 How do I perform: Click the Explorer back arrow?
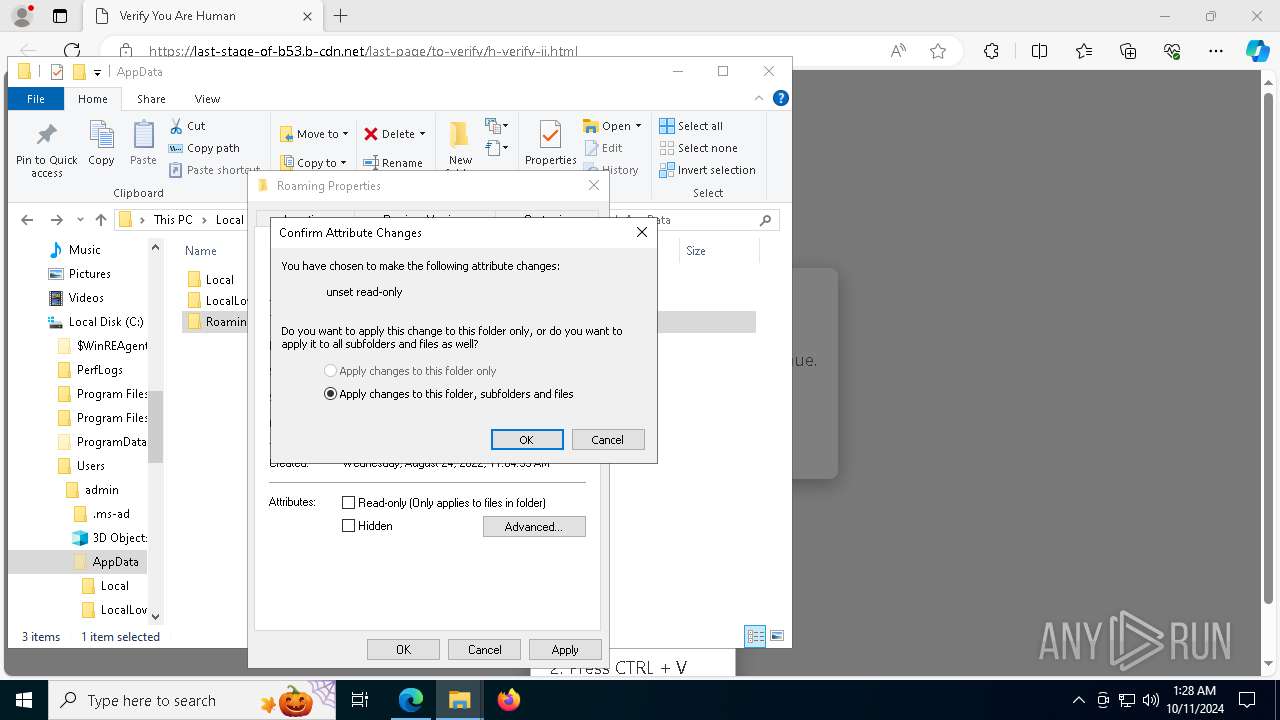[27, 220]
